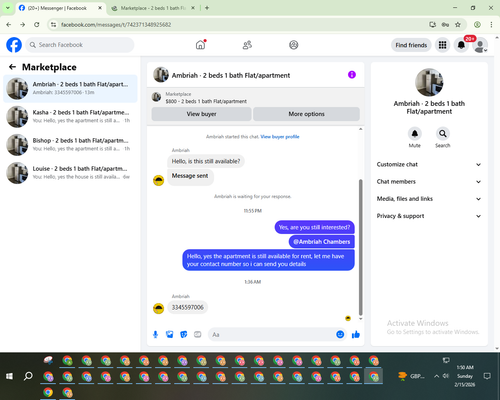Close the Marketplace - 2 beds tab
The height and width of the screenshot is (400, 500).
[193, 8]
